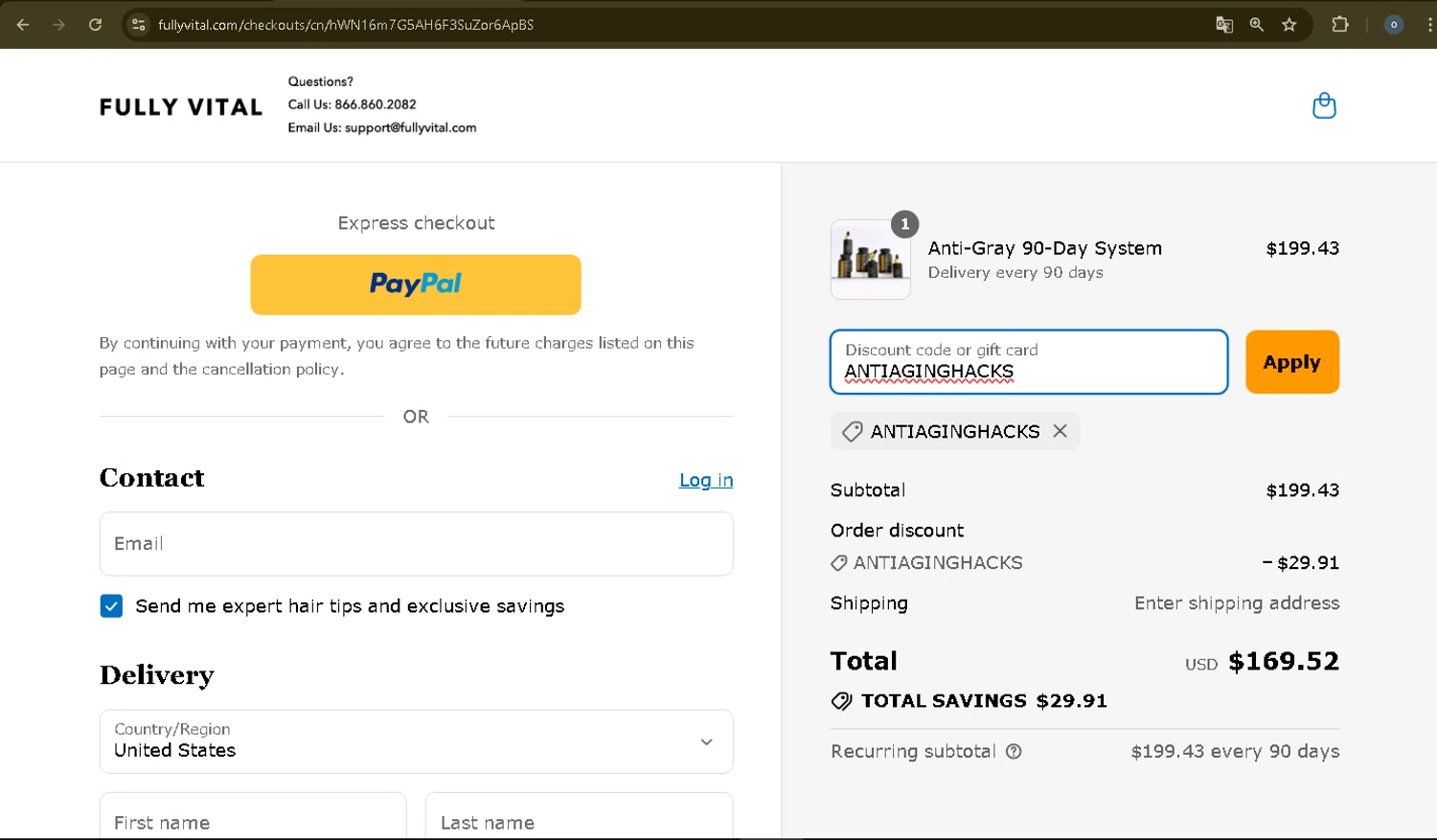Click the phone number 866.860.2082
This screenshot has height=840, width=1437.
tap(376, 104)
